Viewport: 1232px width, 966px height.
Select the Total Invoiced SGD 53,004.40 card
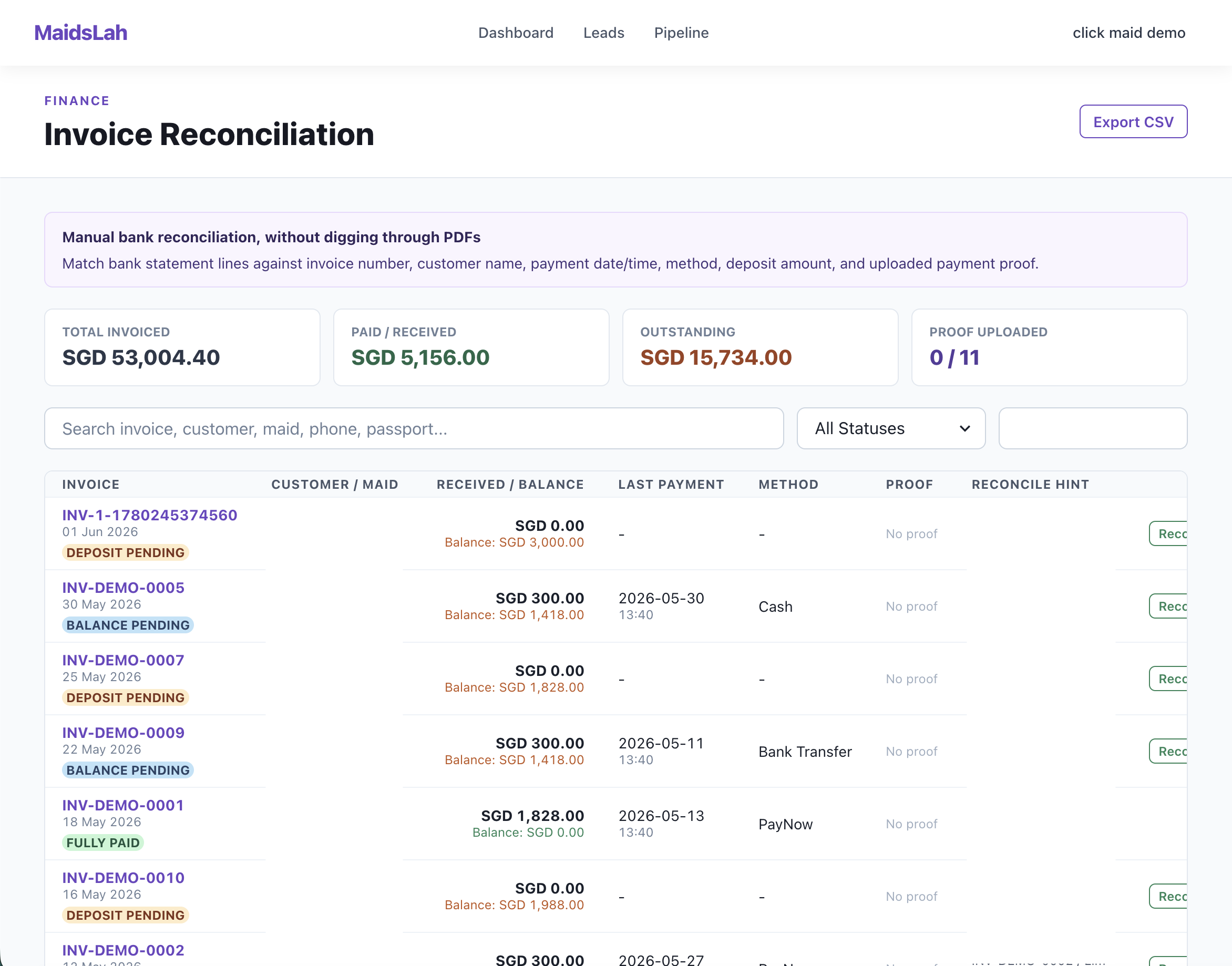[182, 347]
